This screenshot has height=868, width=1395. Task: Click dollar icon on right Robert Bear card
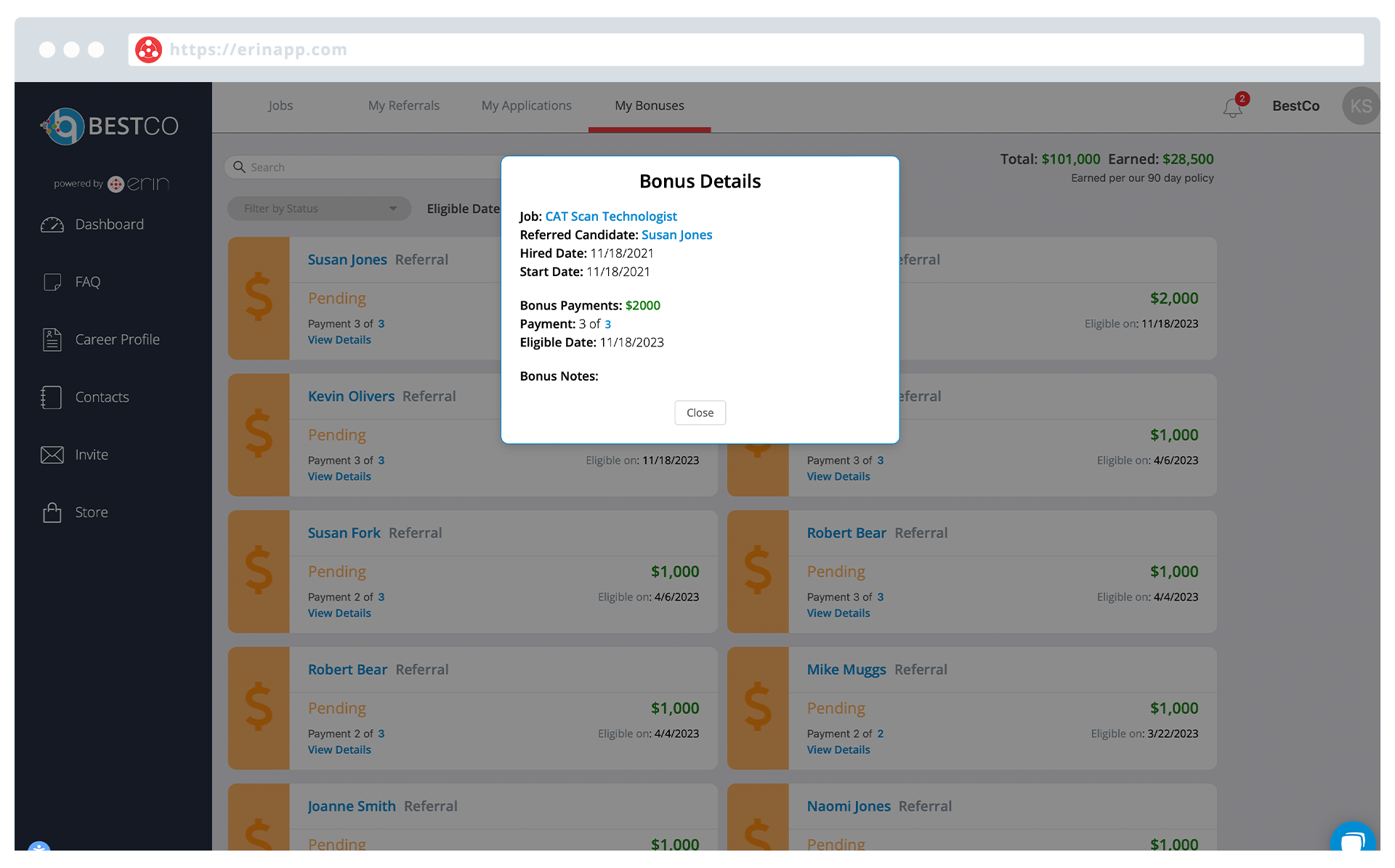tap(758, 571)
